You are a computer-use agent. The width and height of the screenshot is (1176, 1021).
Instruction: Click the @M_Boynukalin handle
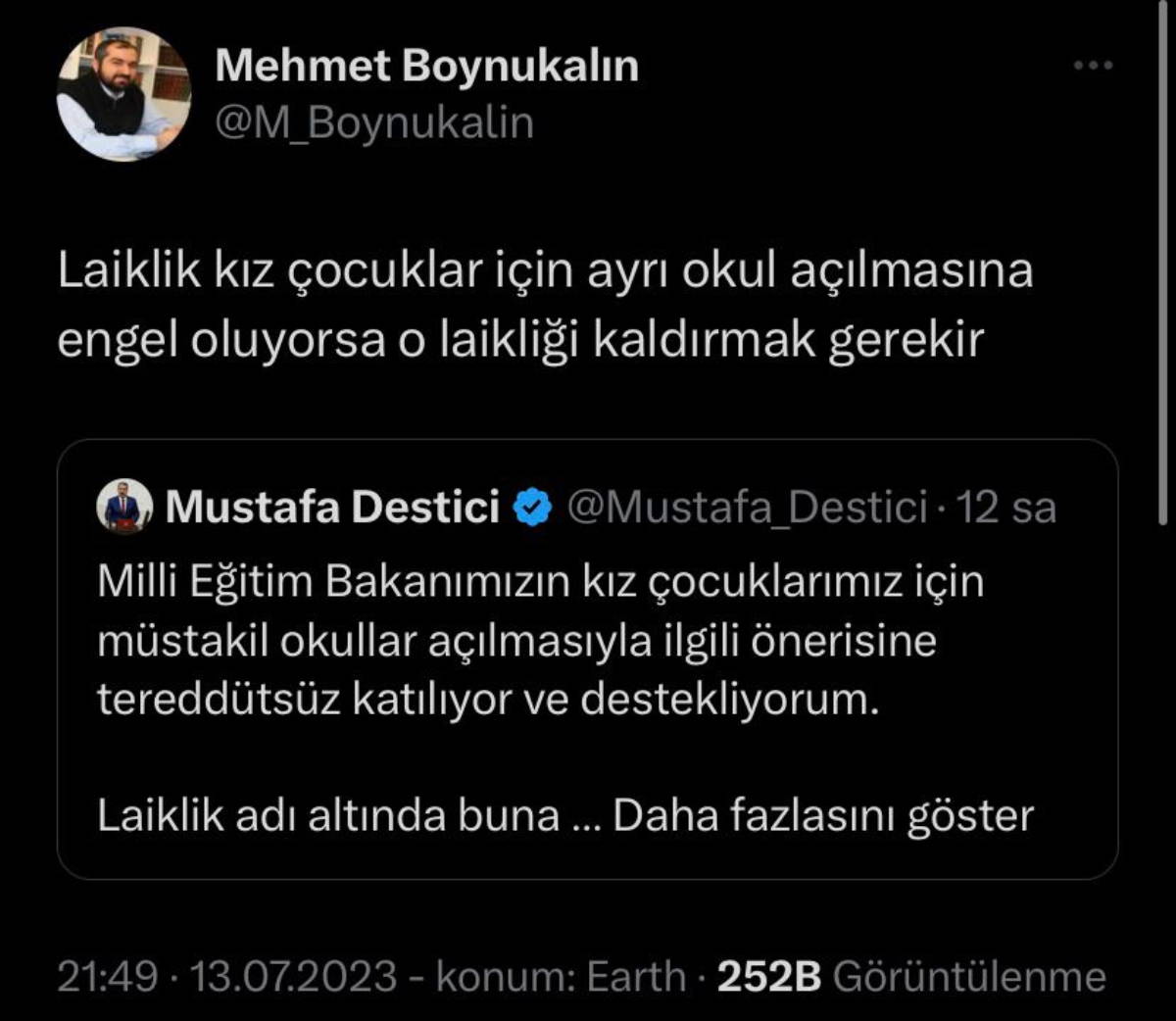[x=373, y=123]
